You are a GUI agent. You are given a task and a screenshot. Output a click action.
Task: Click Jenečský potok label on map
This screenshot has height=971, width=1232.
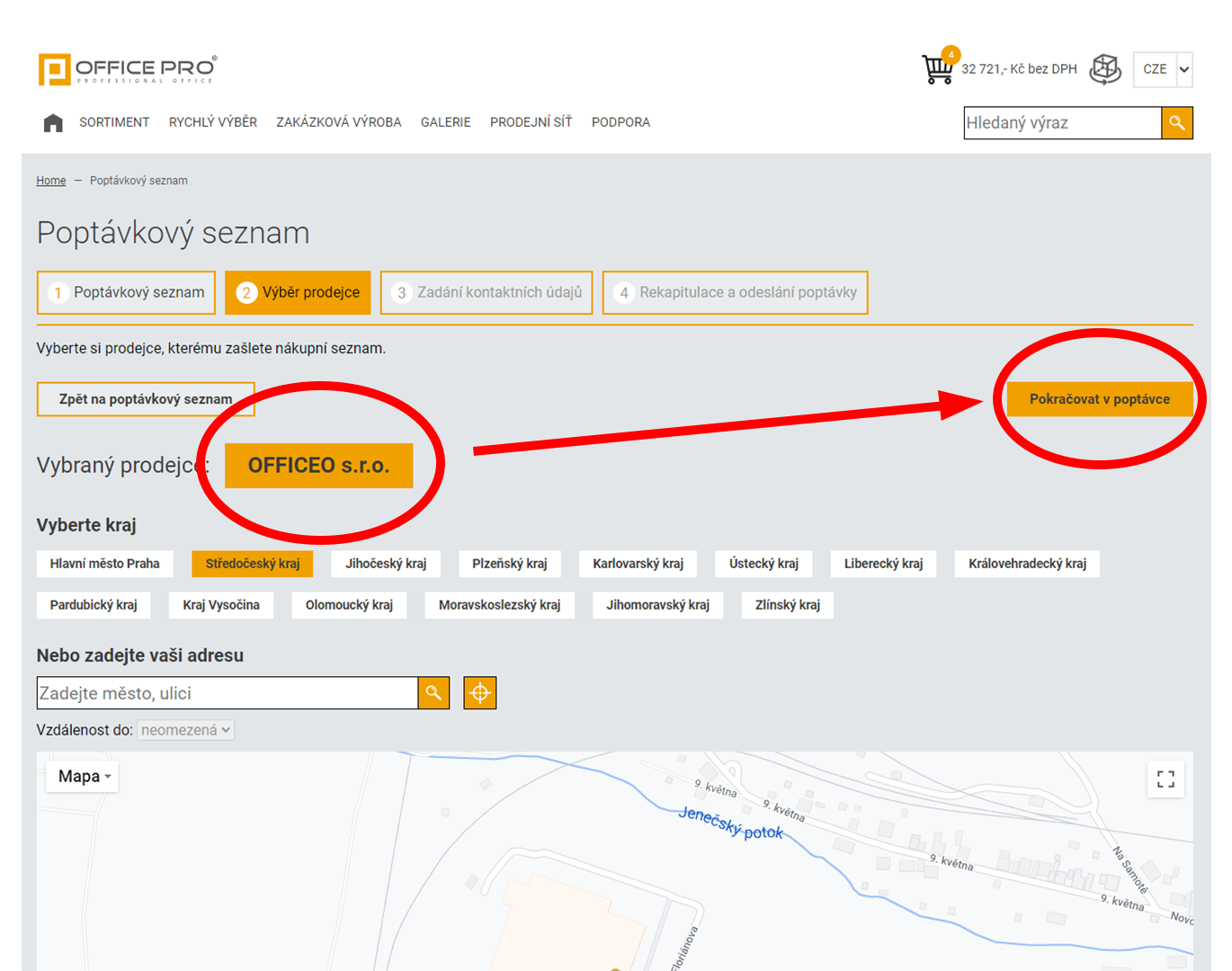point(731,824)
